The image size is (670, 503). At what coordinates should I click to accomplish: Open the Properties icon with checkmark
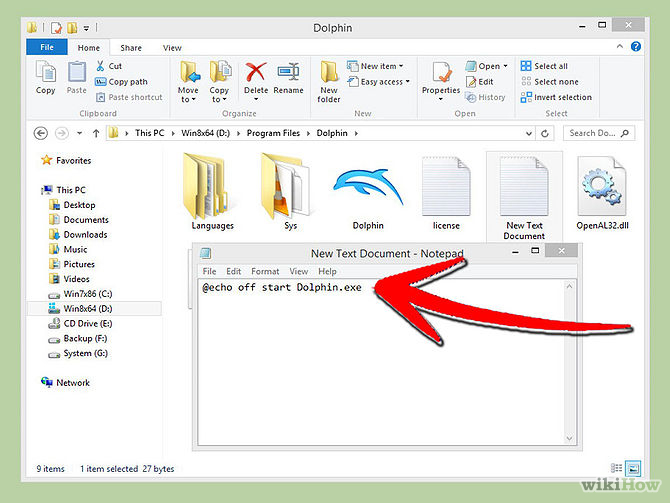click(441, 82)
